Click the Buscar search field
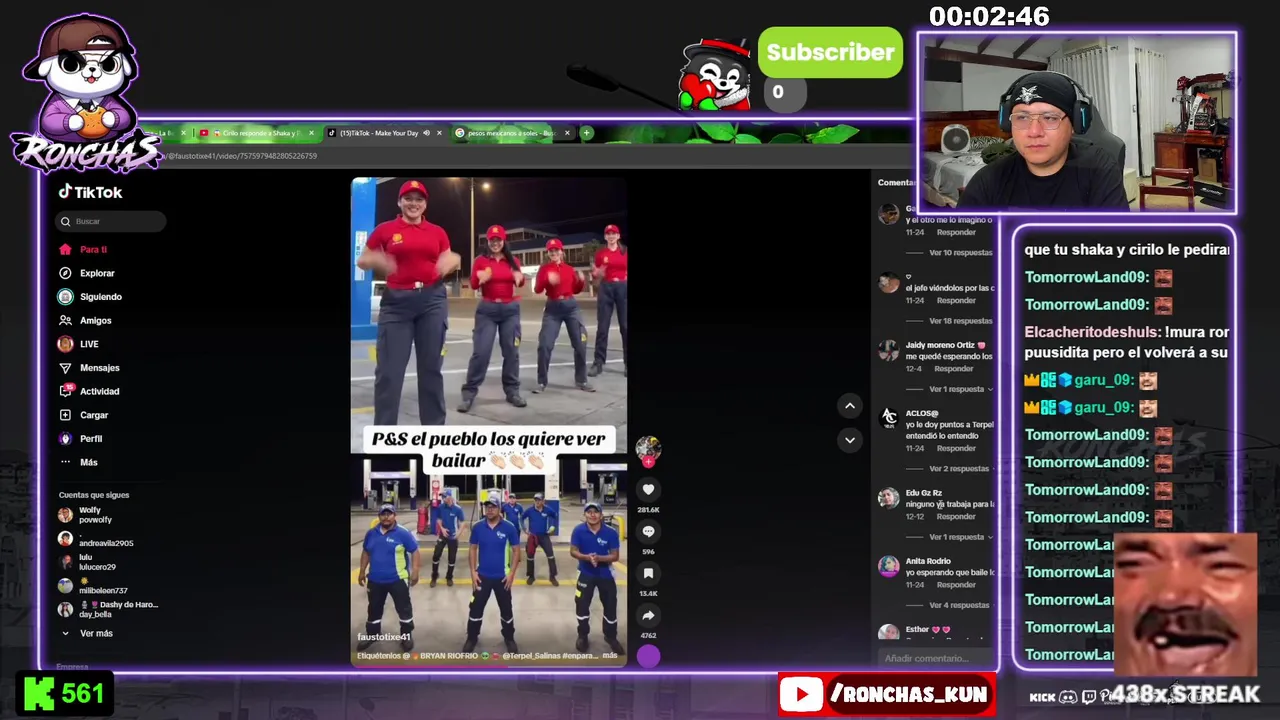This screenshot has width=1280, height=720. 110,221
